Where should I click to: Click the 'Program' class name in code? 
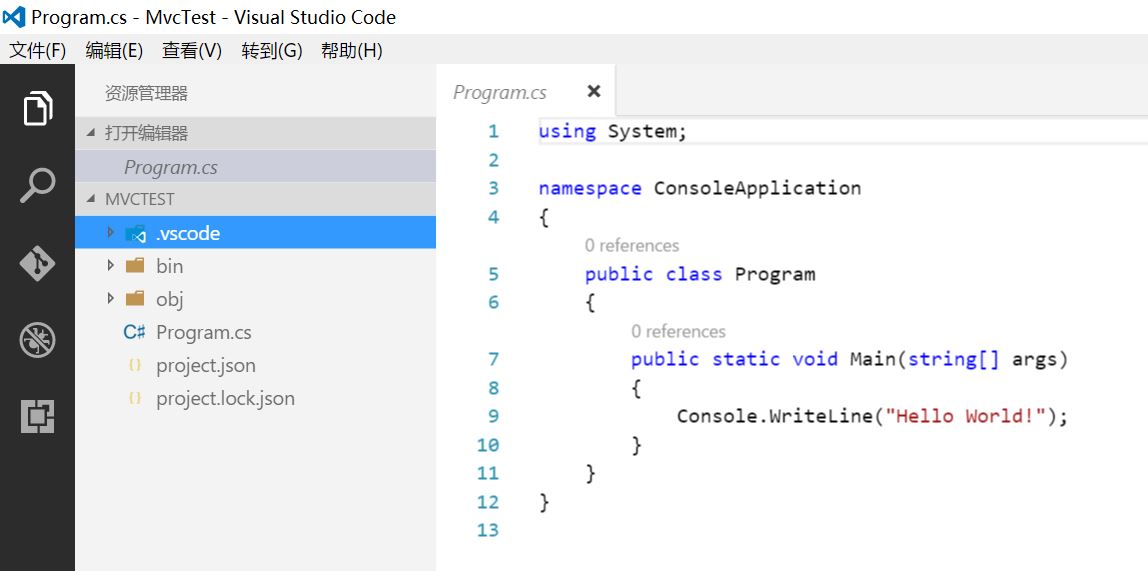click(775, 275)
